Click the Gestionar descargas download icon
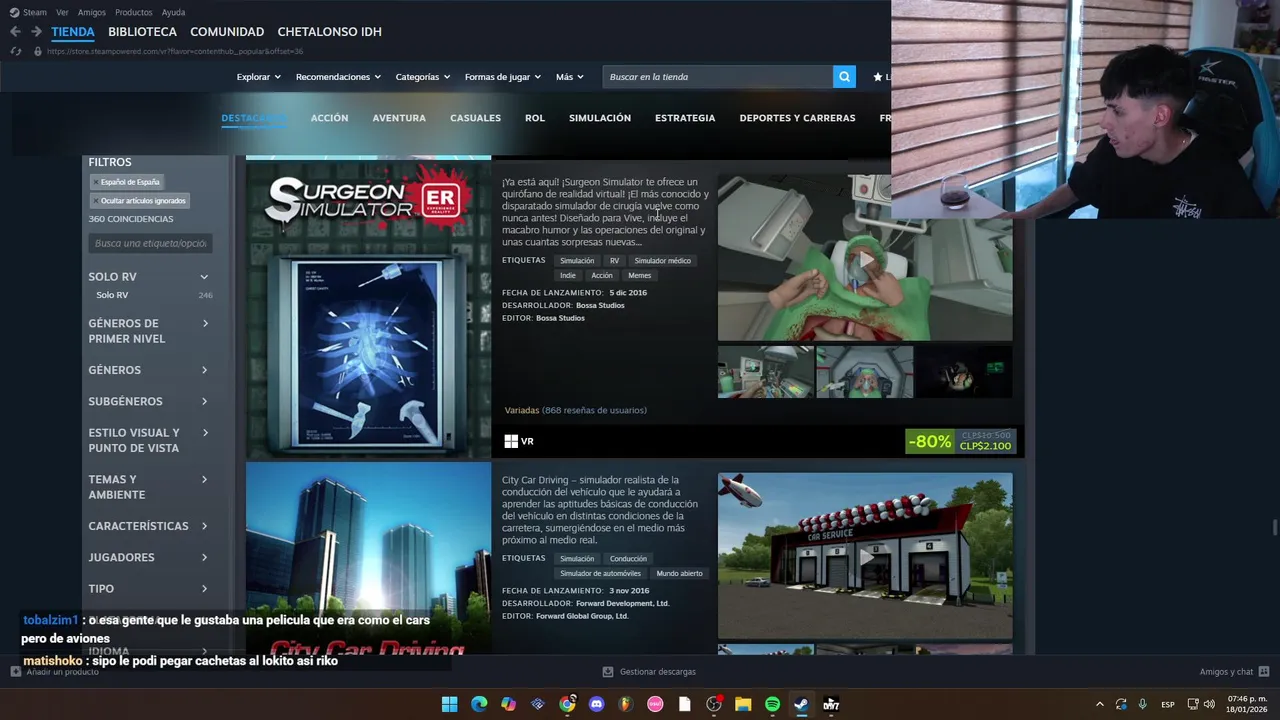1280x720 pixels. [608, 672]
